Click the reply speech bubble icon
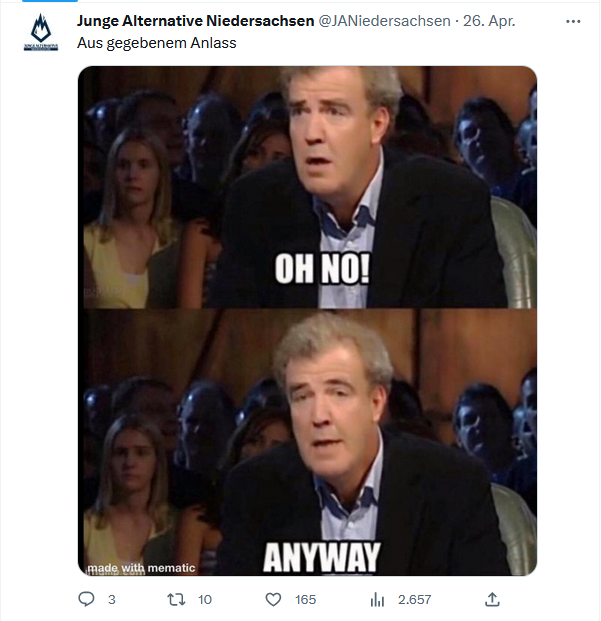This screenshot has height=621, width=601. pyautogui.click(x=86, y=599)
